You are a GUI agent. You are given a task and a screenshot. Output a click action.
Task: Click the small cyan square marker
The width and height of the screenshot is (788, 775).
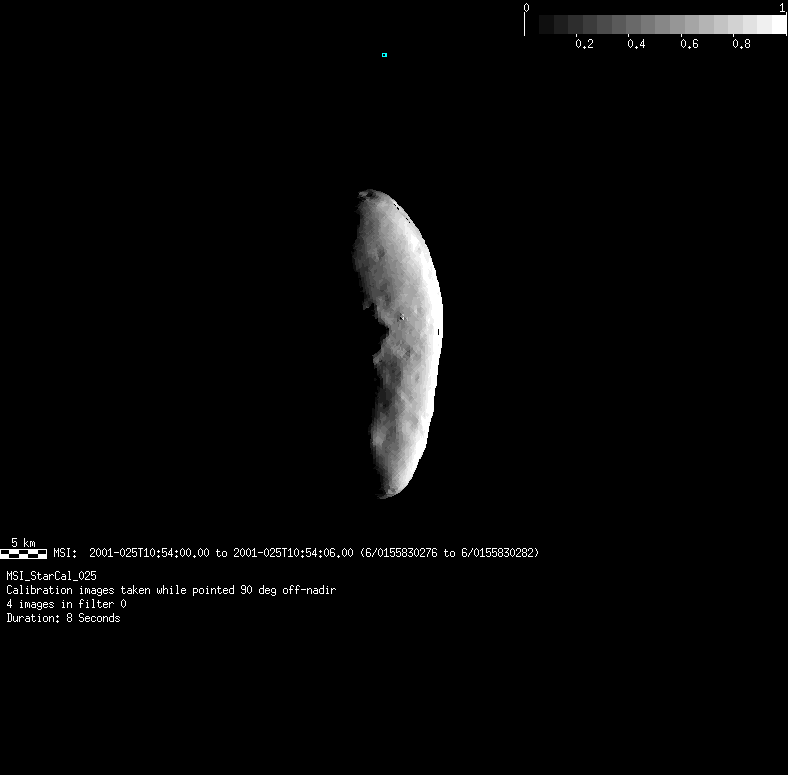tap(384, 55)
